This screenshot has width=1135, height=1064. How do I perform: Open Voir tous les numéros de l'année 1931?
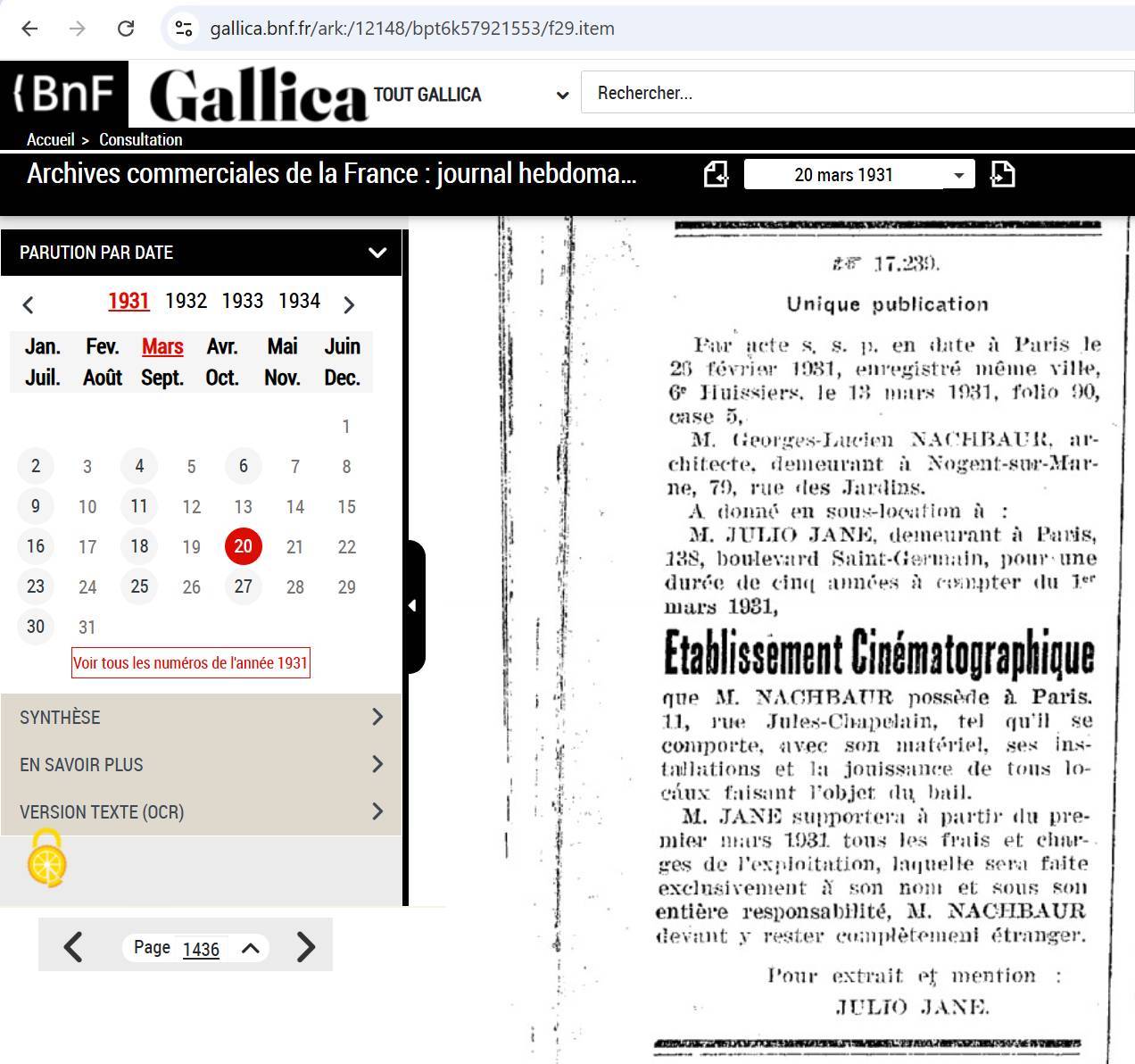click(x=190, y=663)
